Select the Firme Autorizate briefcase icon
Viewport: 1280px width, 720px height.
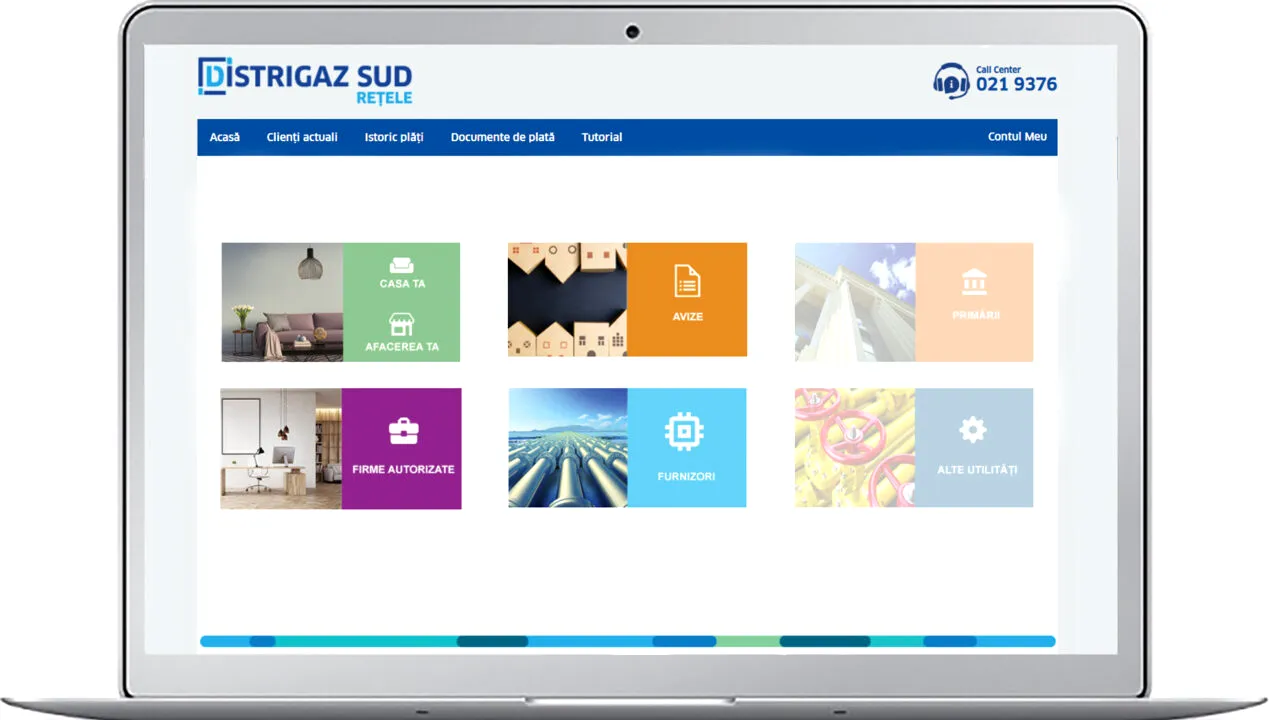point(402,428)
